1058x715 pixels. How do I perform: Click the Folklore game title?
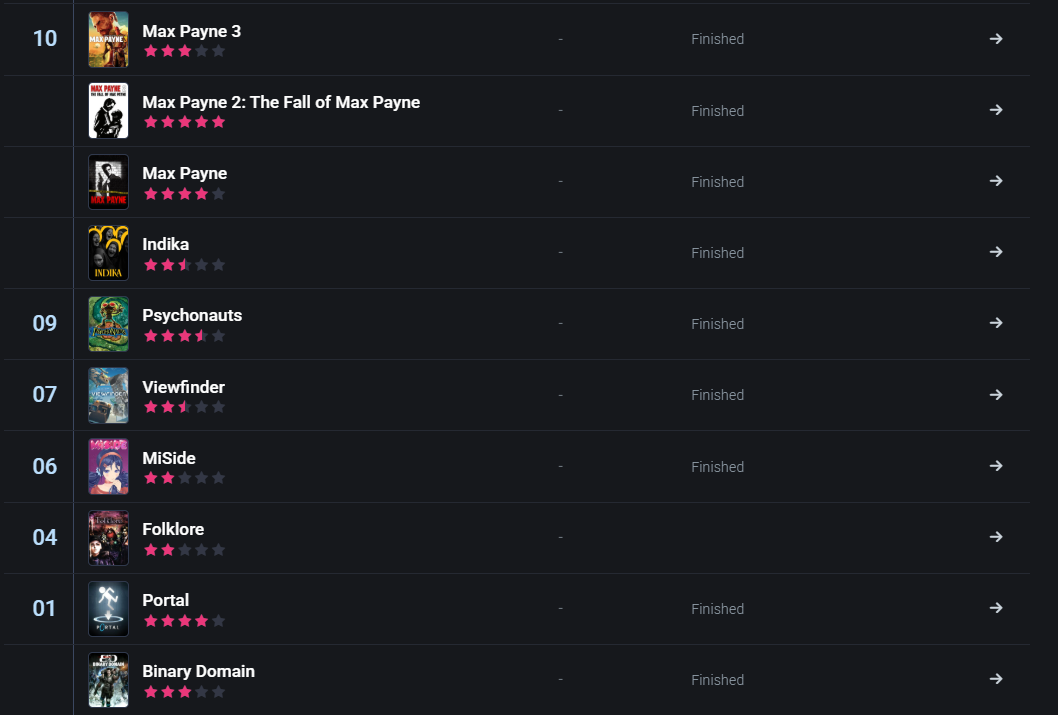(x=173, y=529)
